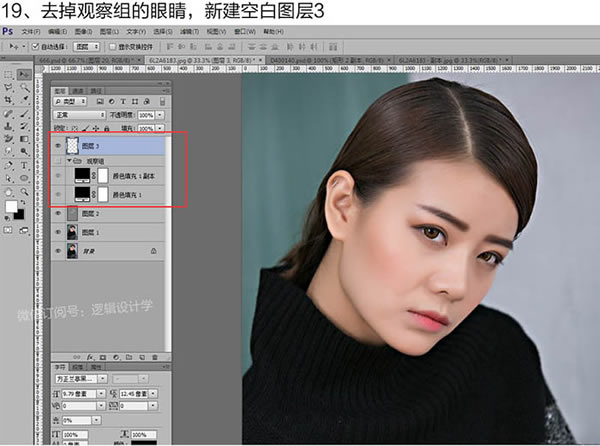Select the Dodge tool
This screenshot has height=446, width=600.
[24, 151]
